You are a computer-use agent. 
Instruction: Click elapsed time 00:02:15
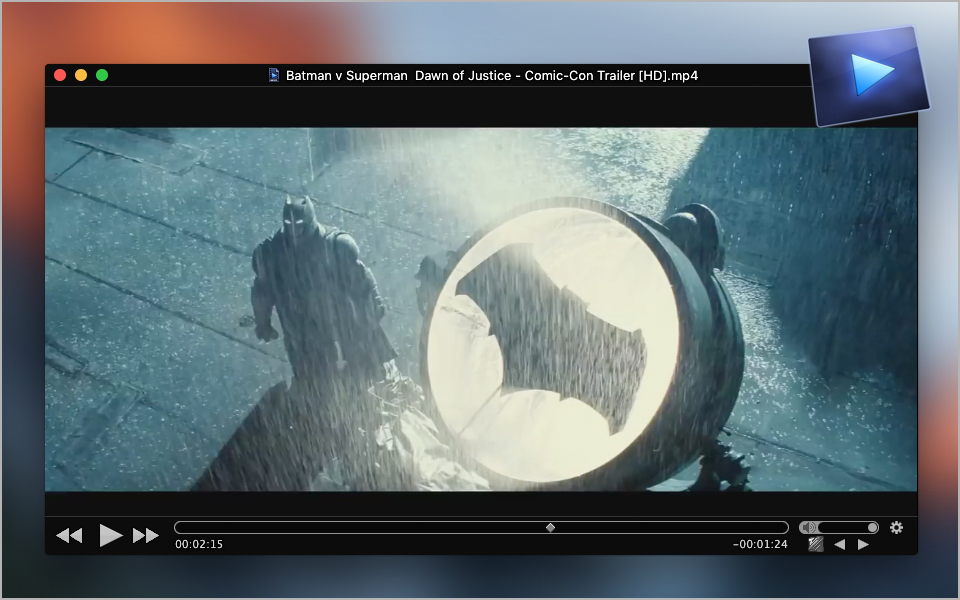click(199, 544)
